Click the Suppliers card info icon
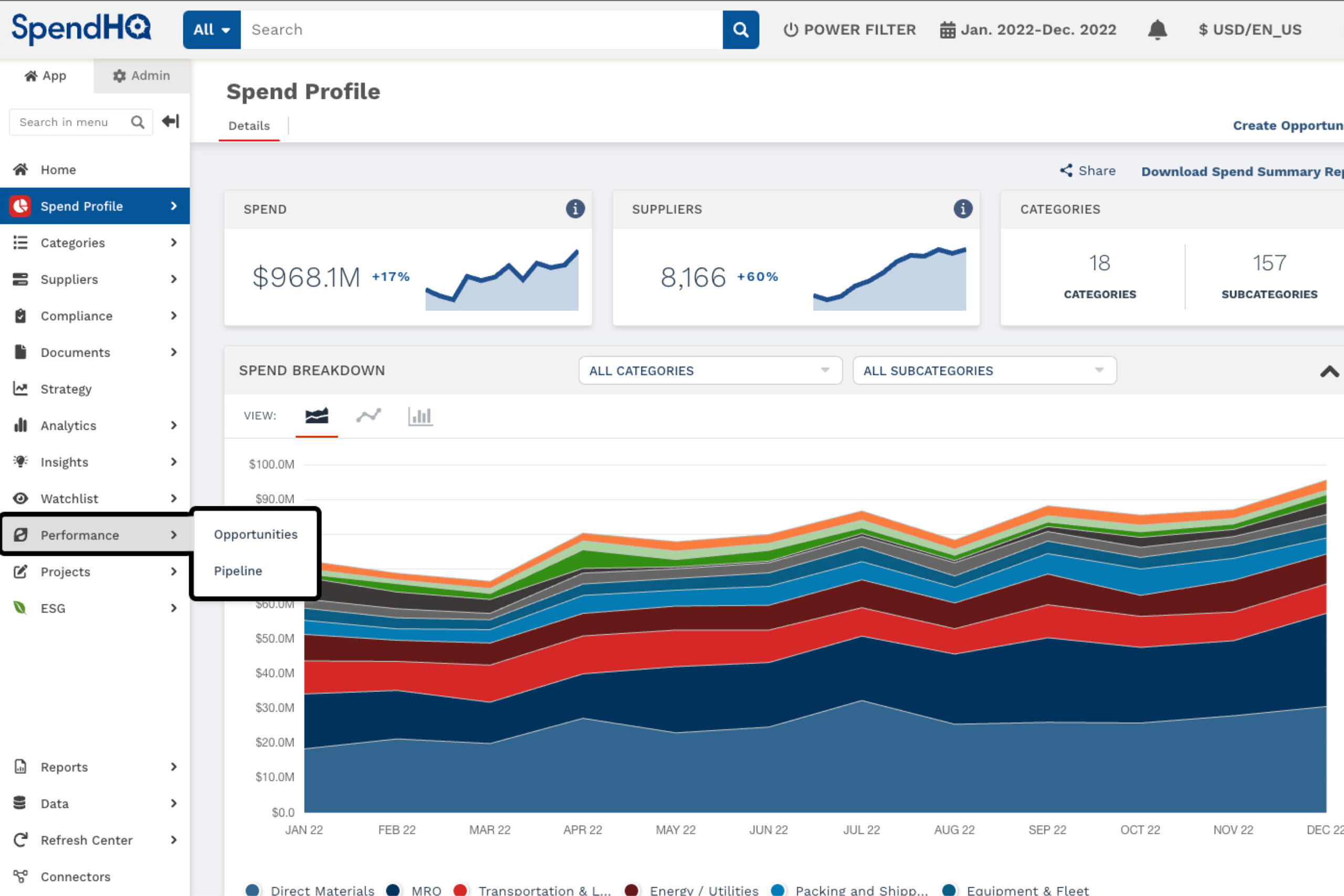Screen dimensions: 1344x896 (x=962, y=209)
